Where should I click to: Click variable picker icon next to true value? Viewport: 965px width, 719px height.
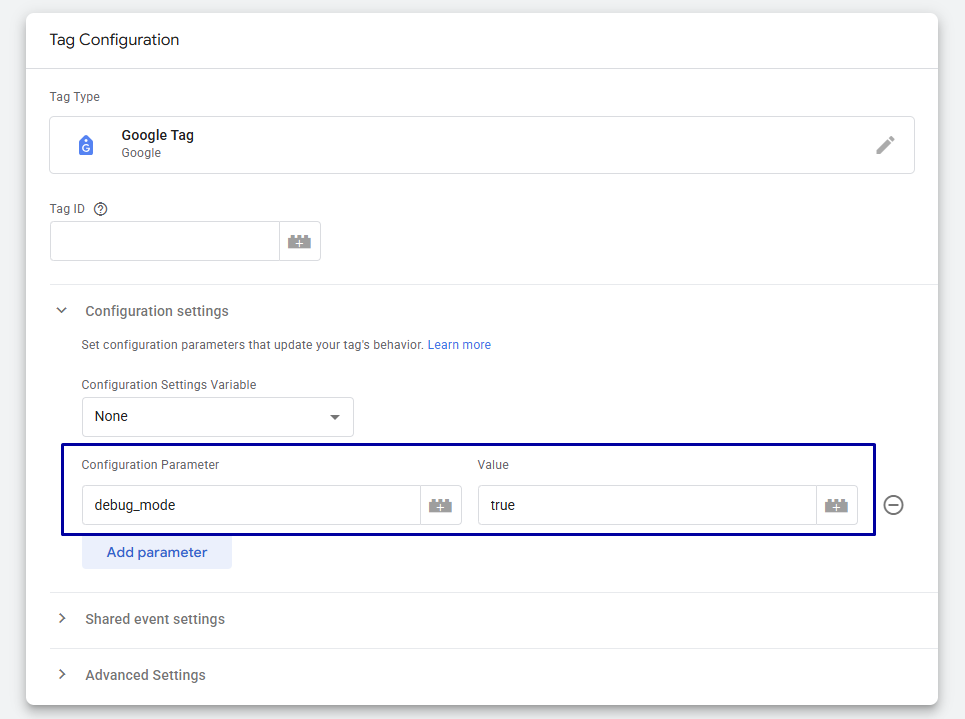[836, 505]
